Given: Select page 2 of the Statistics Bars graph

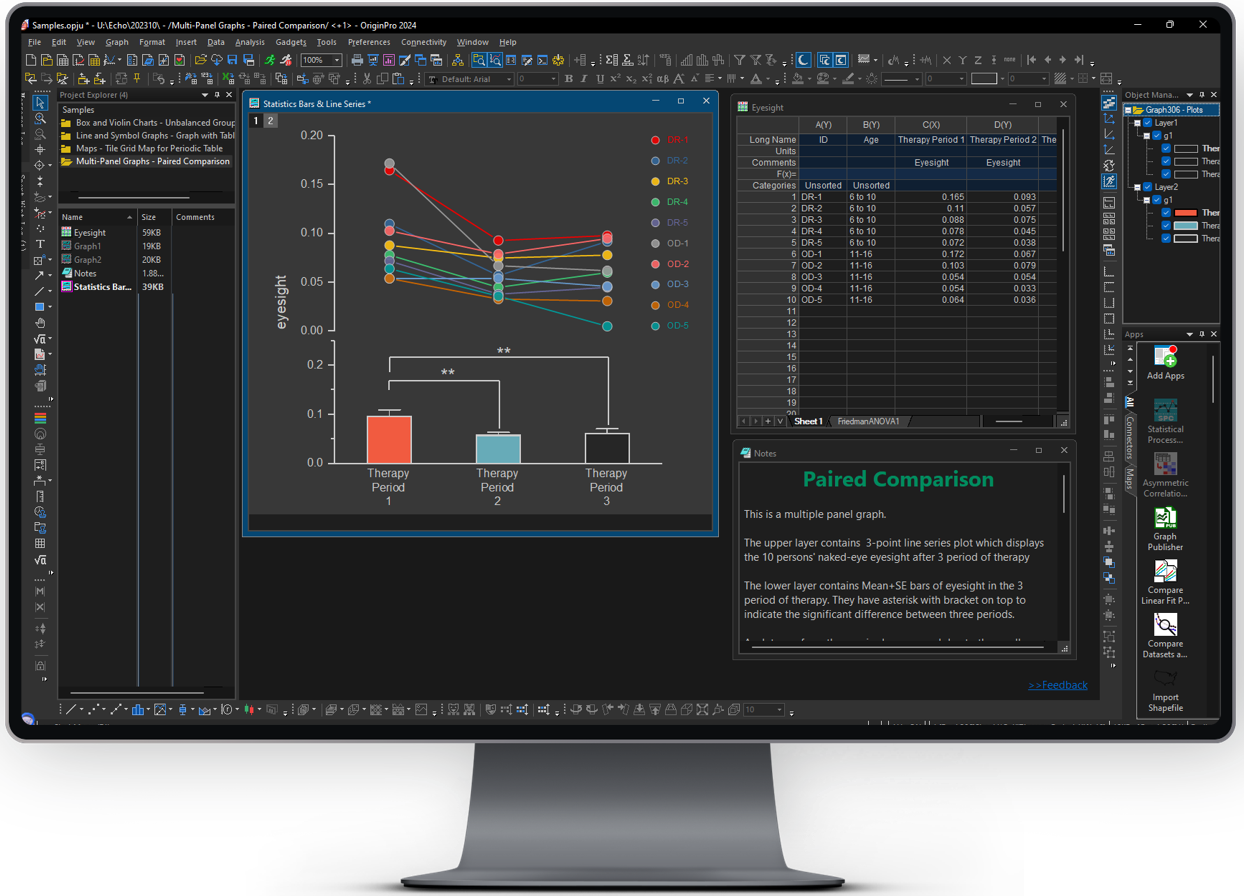Looking at the screenshot, I should tap(268, 119).
